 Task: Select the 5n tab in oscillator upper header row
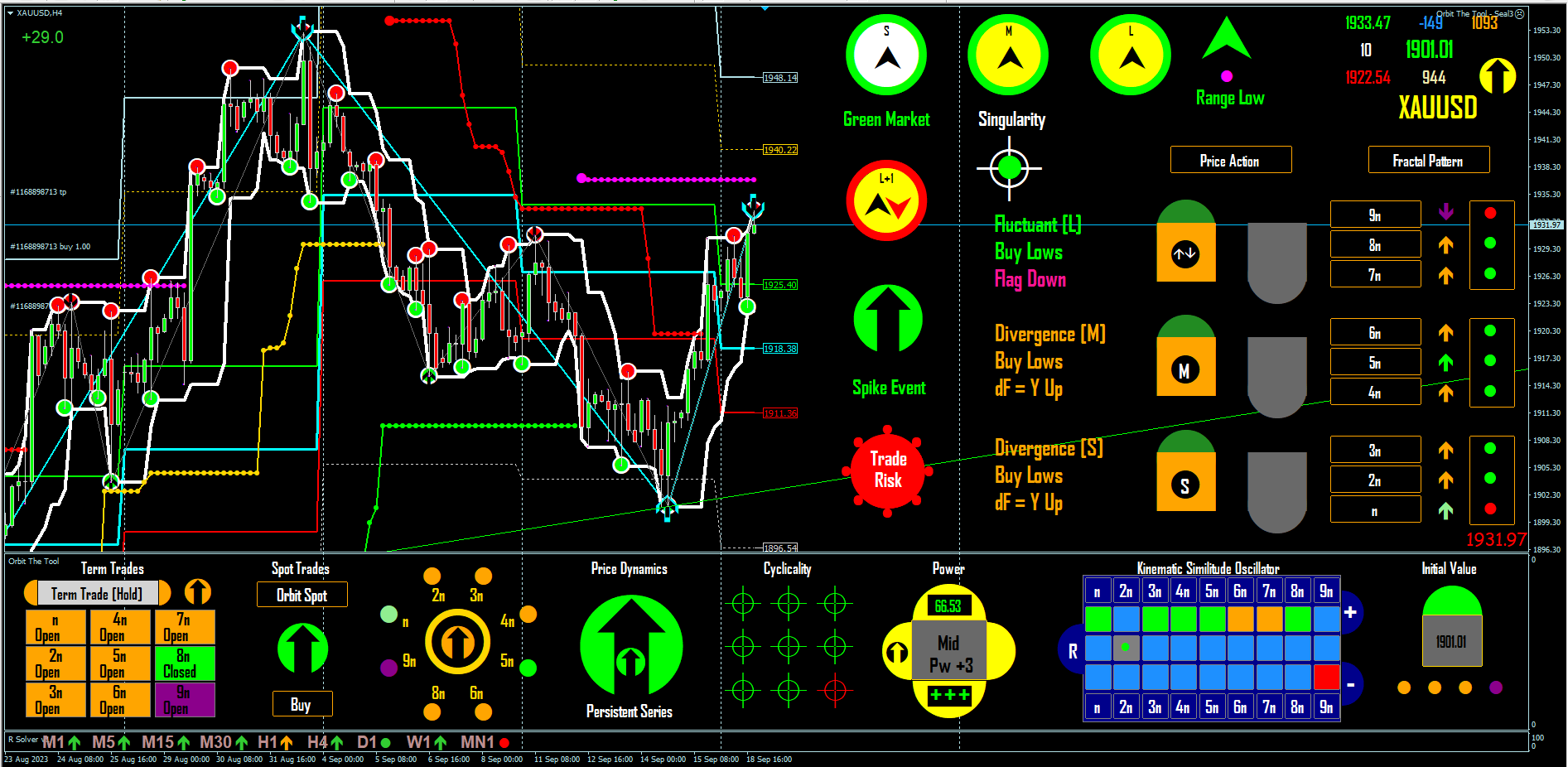1212,591
